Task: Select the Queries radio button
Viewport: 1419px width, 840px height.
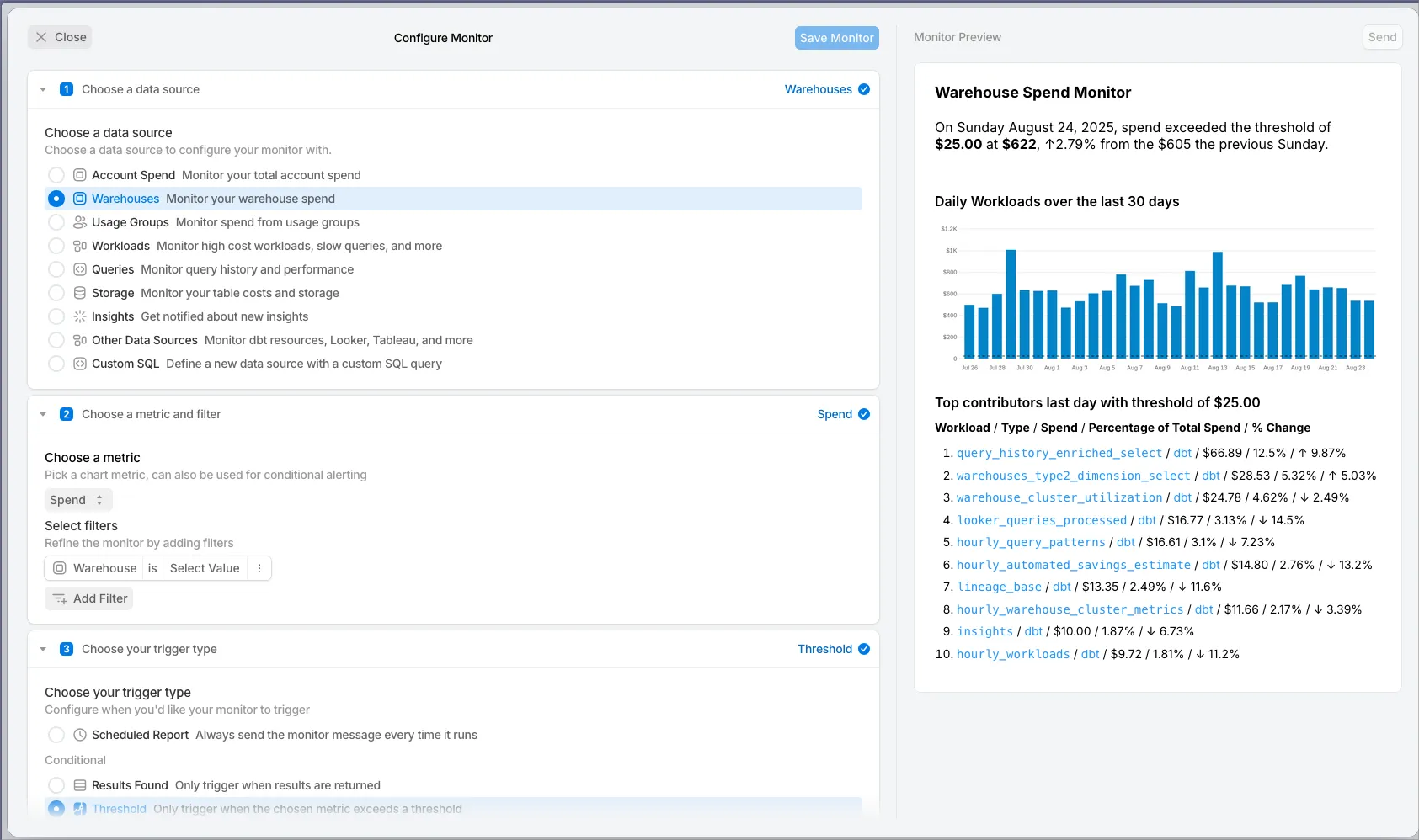Action: coord(56,269)
